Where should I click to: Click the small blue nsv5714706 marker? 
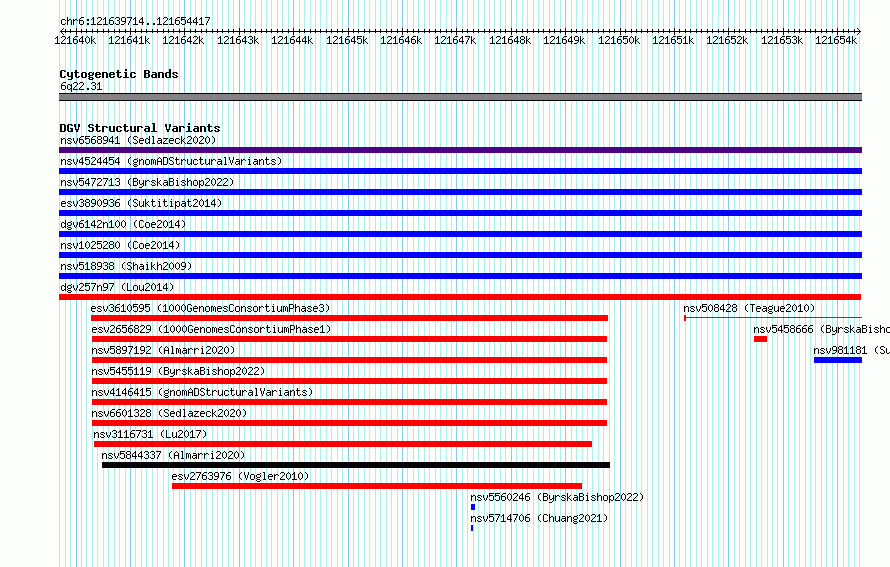point(472,528)
